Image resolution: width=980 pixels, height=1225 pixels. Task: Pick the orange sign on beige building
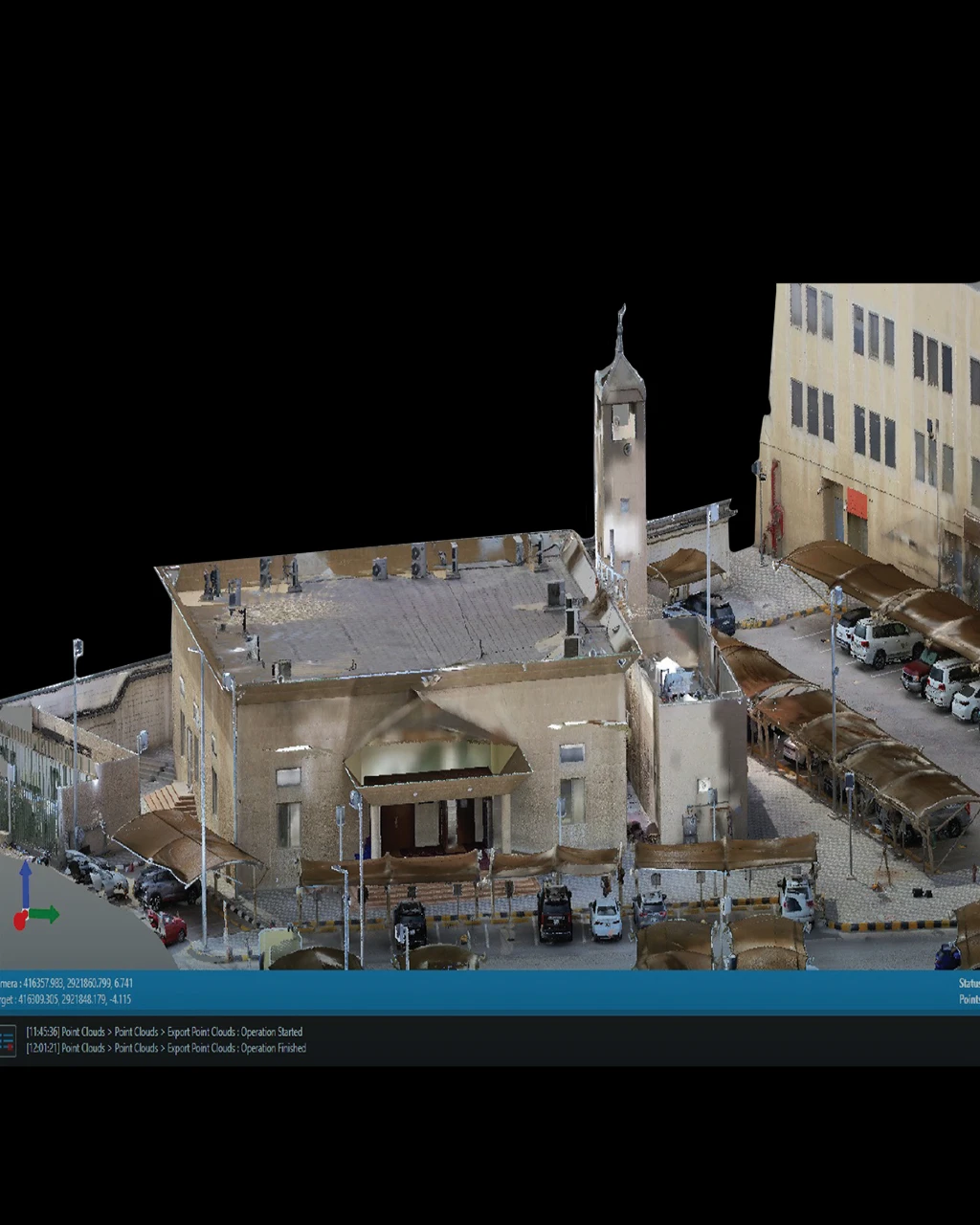click(x=857, y=503)
